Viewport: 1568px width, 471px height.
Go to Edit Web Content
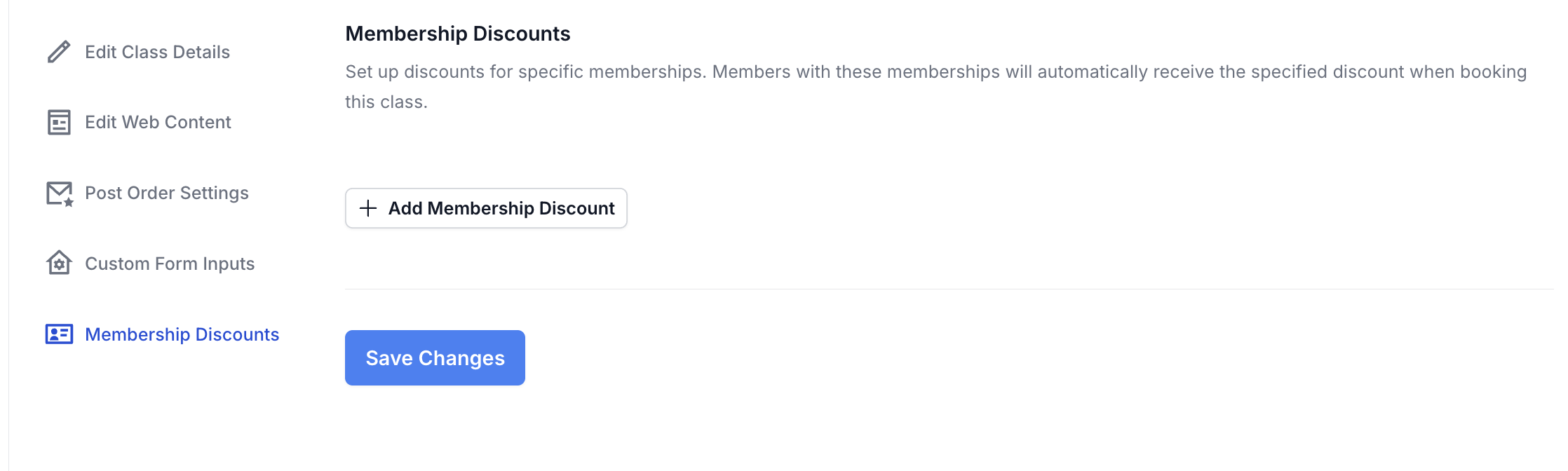tap(158, 122)
